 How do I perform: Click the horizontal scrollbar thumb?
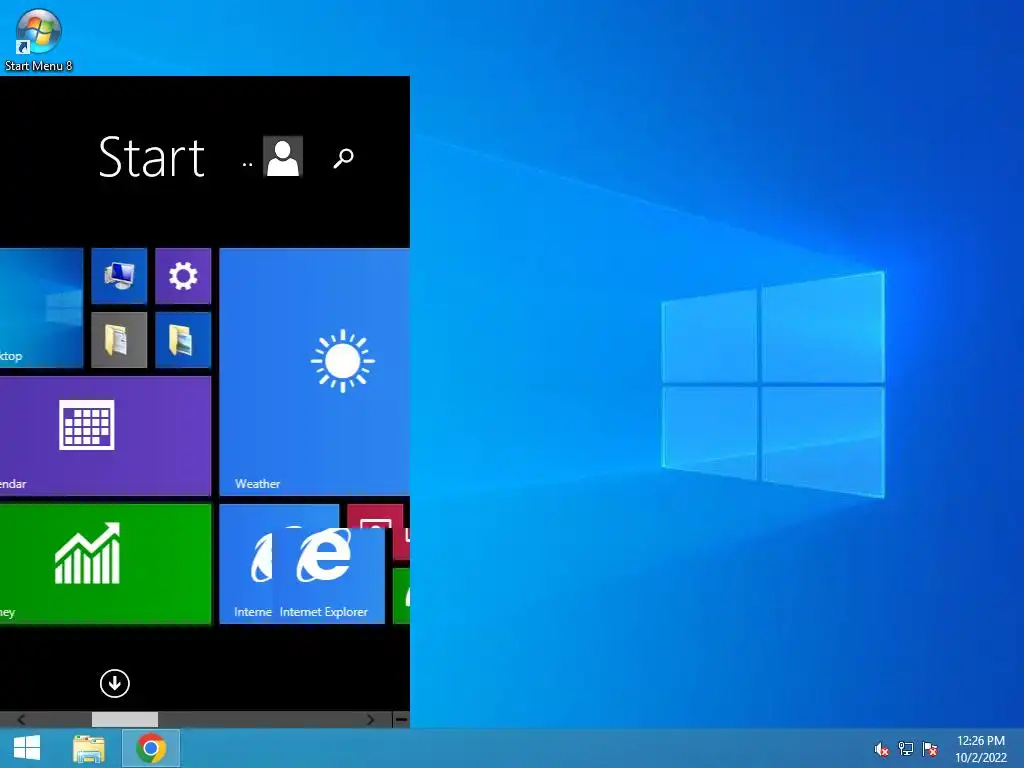point(125,720)
